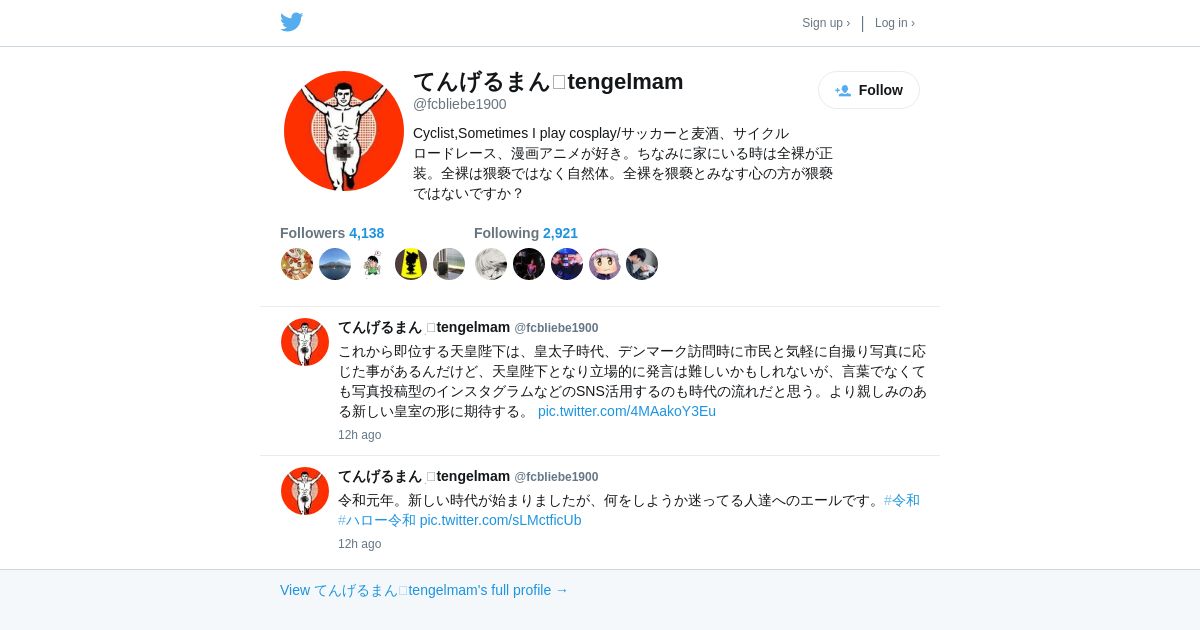Open the Sign up link
The width and height of the screenshot is (1200, 630).
tap(826, 23)
